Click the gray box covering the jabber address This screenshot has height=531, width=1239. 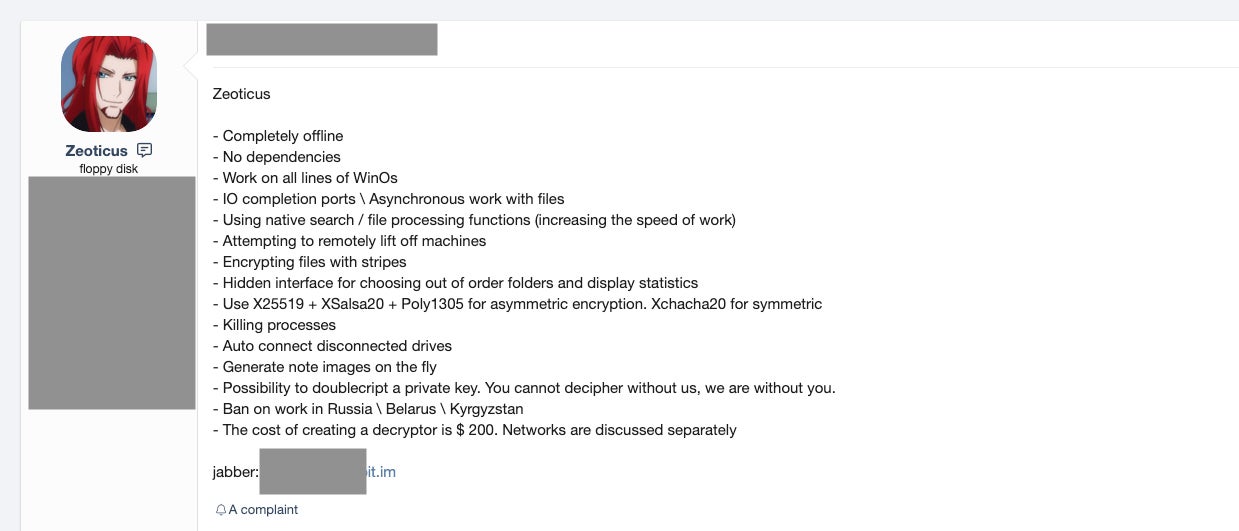312,472
